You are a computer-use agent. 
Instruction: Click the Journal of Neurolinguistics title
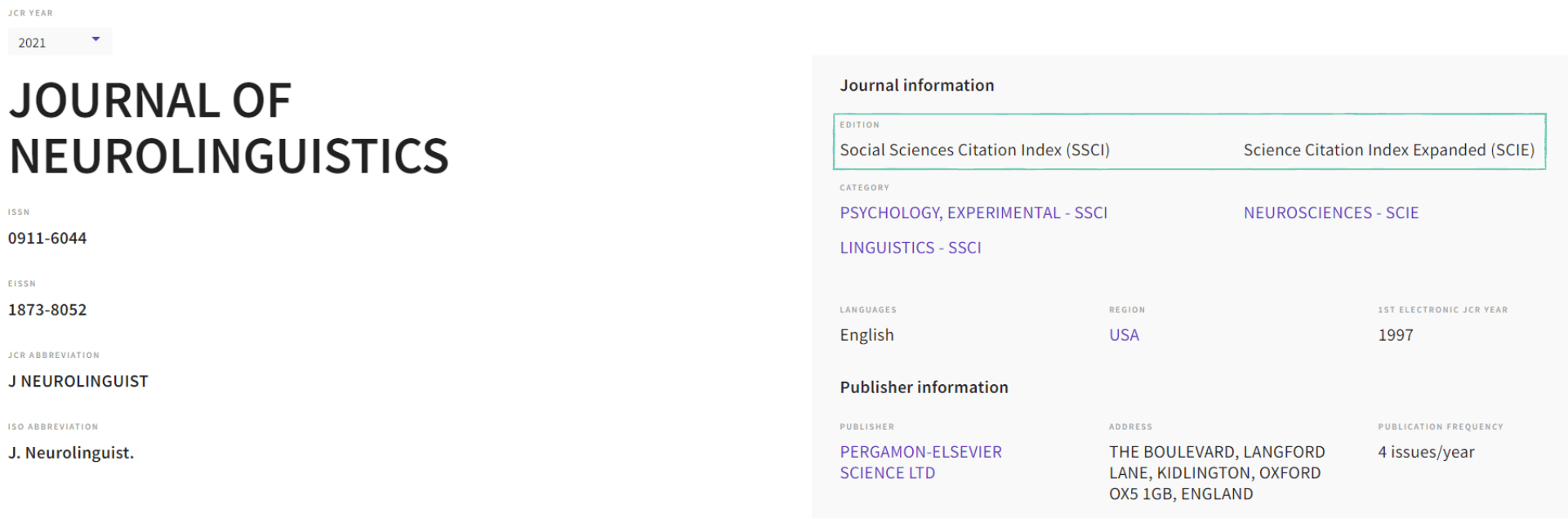[229, 128]
